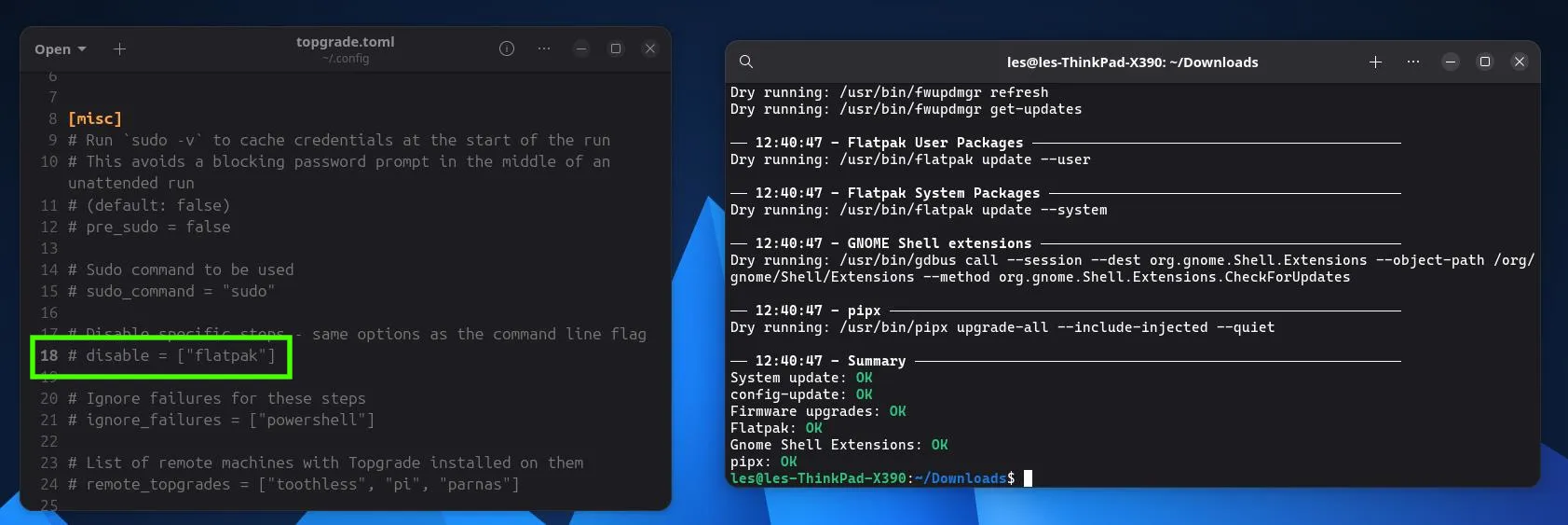Show document info icon in text editor
This screenshot has width=1568, height=525.
click(507, 48)
